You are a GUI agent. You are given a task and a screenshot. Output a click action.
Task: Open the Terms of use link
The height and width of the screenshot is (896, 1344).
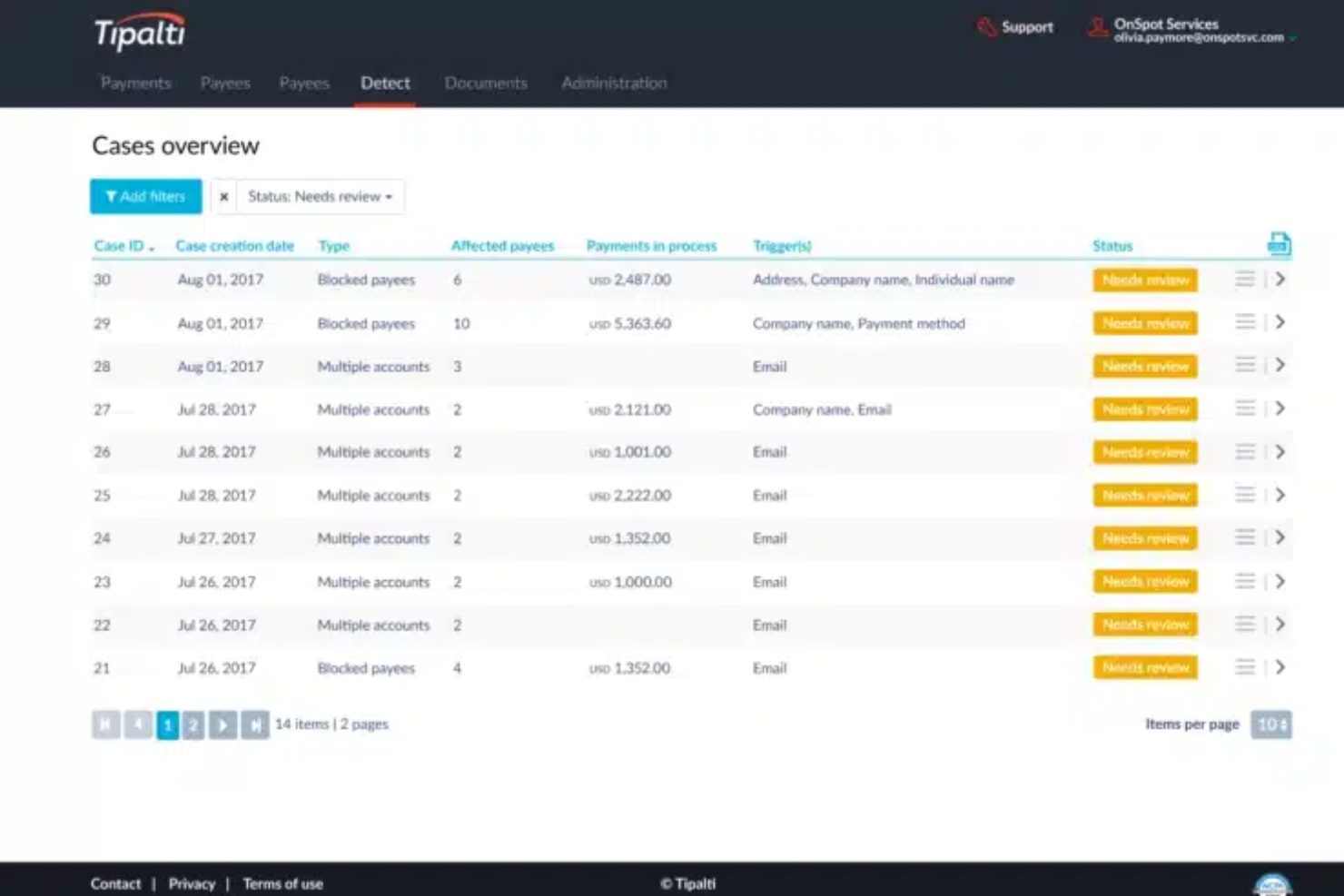282,883
